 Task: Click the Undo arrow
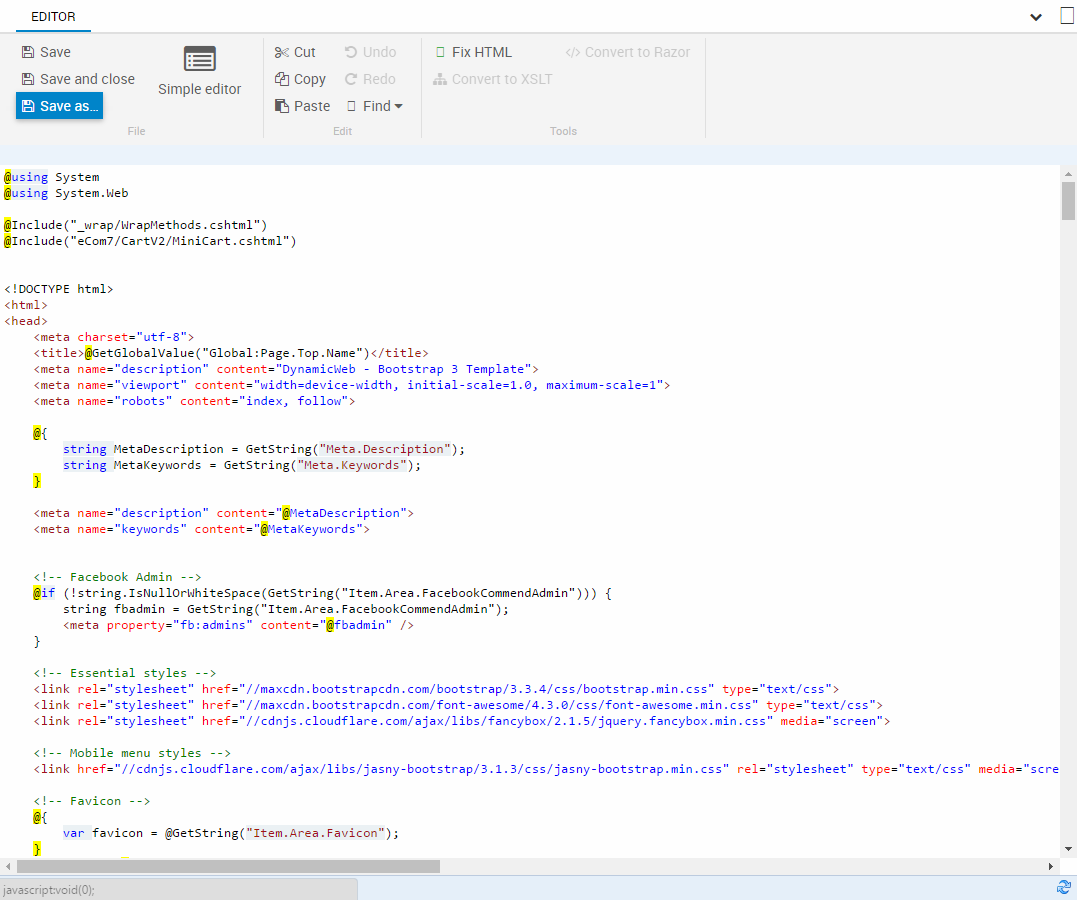351,52
